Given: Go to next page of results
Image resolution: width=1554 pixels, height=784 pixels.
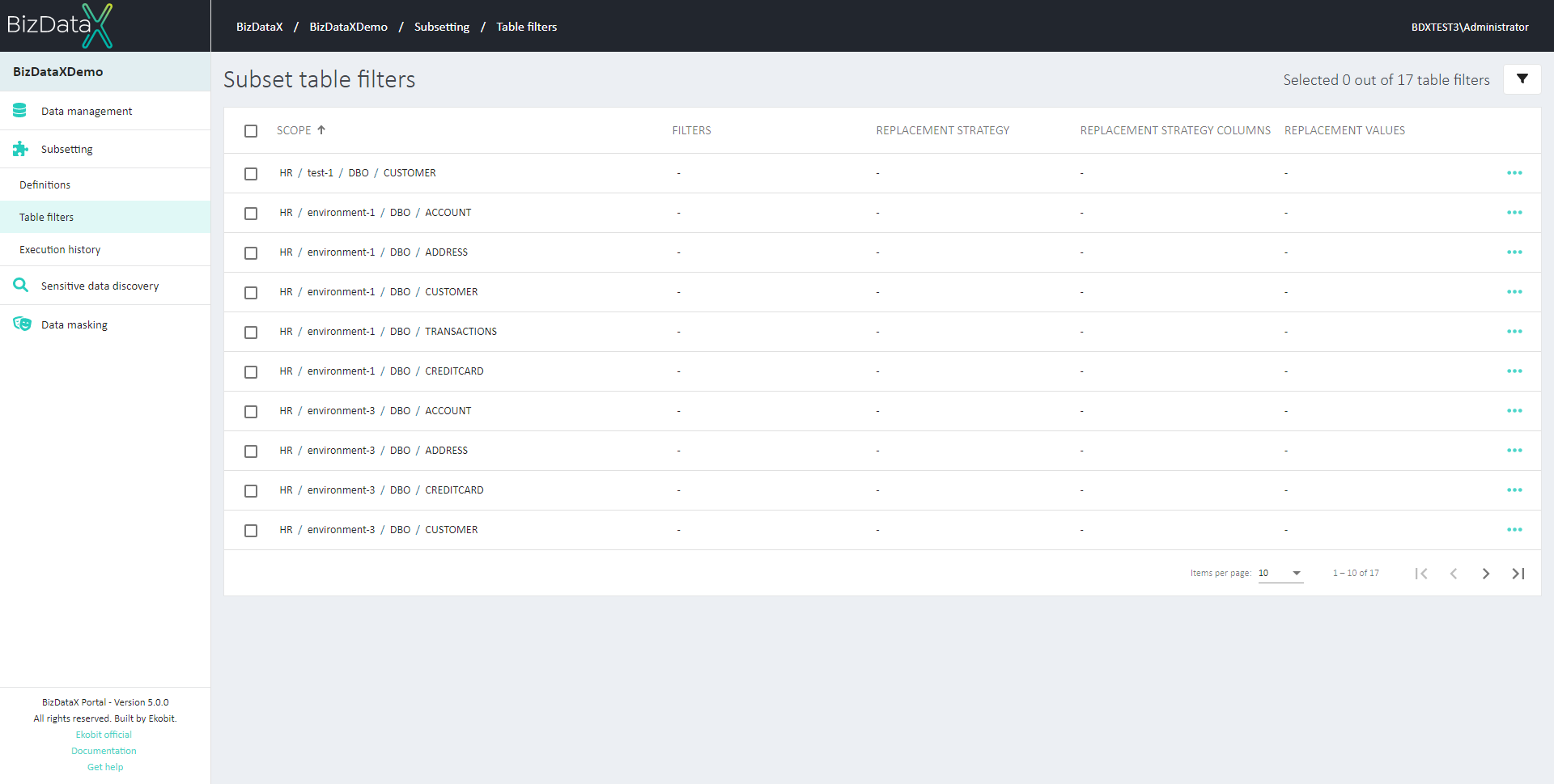Looking at the screenshot, I should 1486,574.
